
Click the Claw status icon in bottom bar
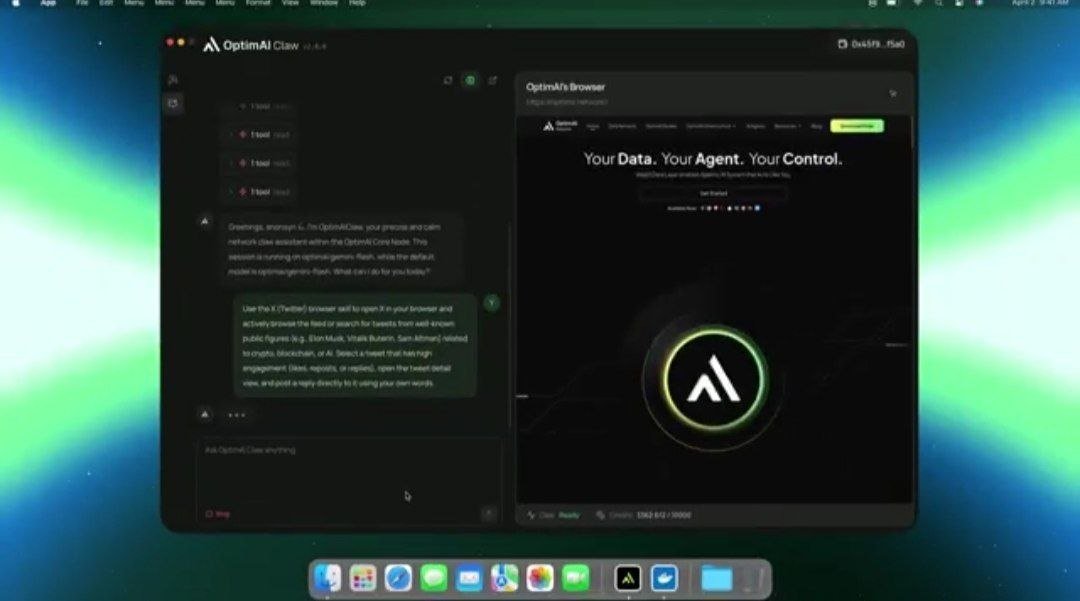click(x=530, y=515)
